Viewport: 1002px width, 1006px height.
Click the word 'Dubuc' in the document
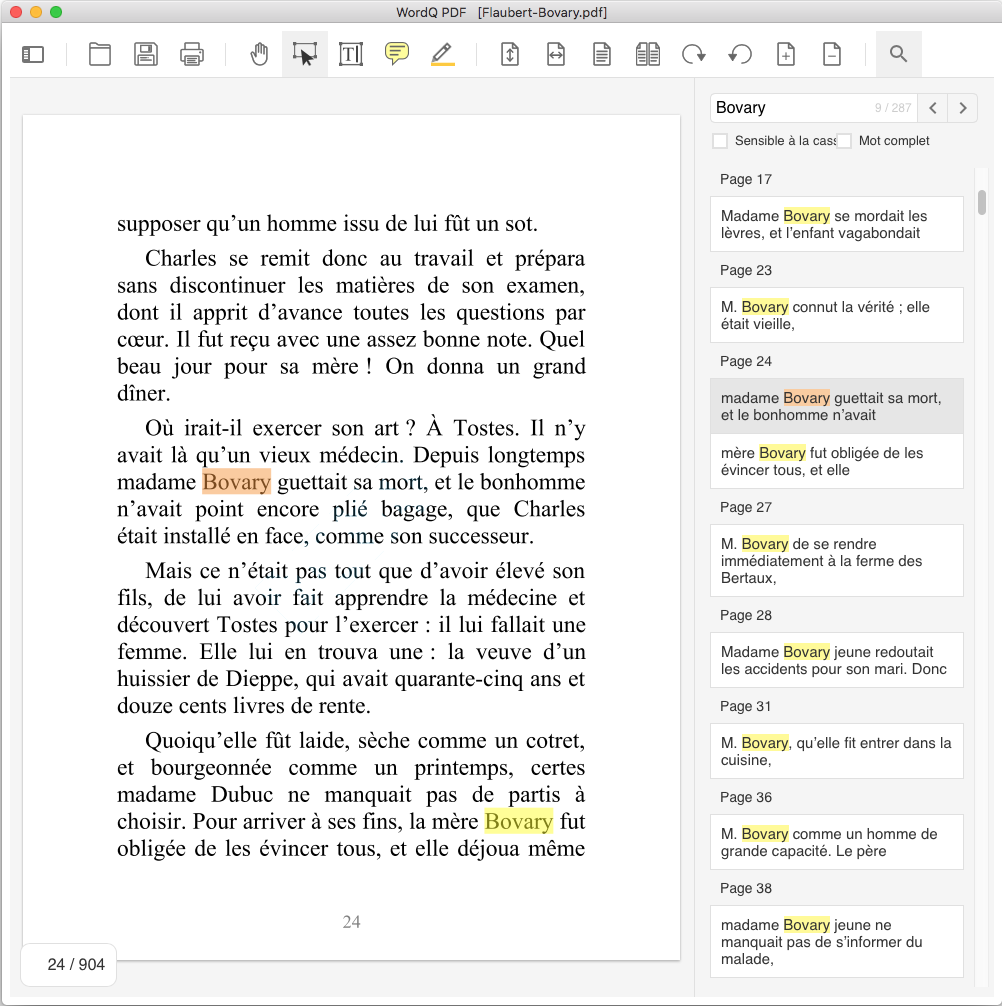point(242,794)
